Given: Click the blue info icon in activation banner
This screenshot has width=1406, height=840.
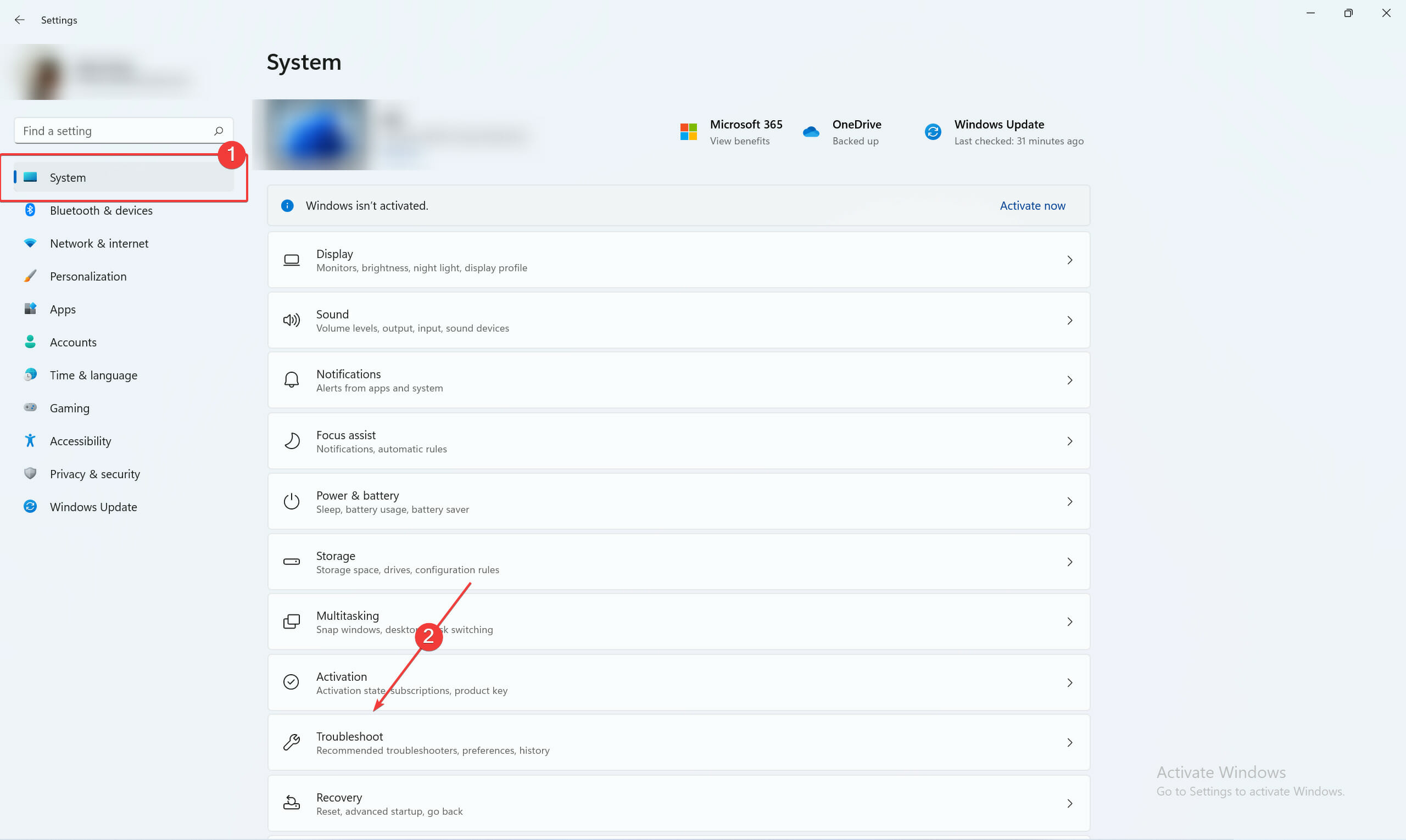Looking at the screenshot, I should pos(288,205).
